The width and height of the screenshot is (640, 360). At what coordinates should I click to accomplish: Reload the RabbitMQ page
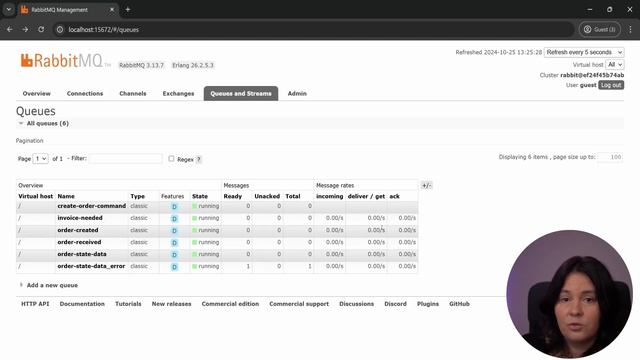[41, 29]
